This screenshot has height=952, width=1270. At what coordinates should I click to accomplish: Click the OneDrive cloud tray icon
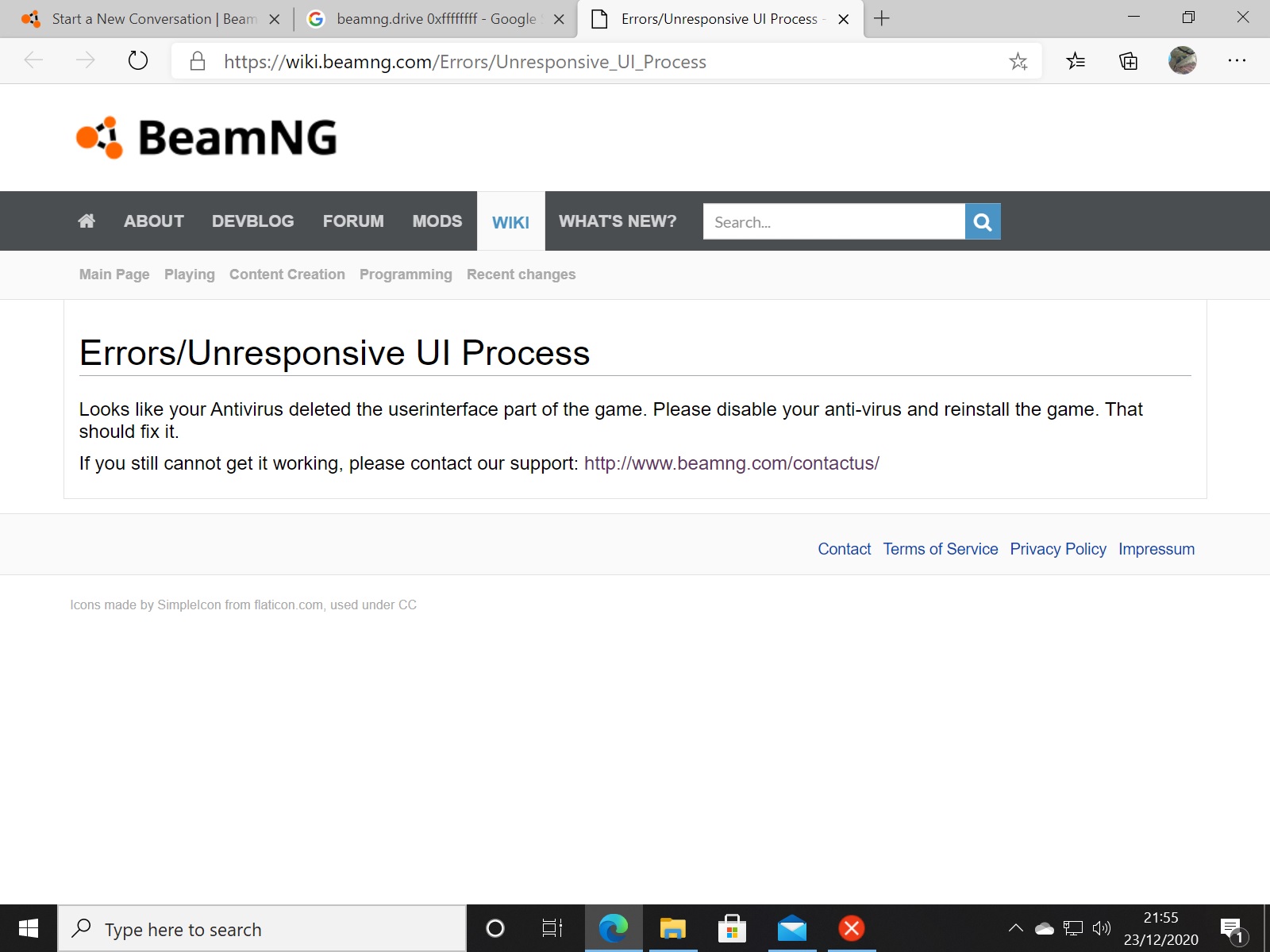(1045, 928)
